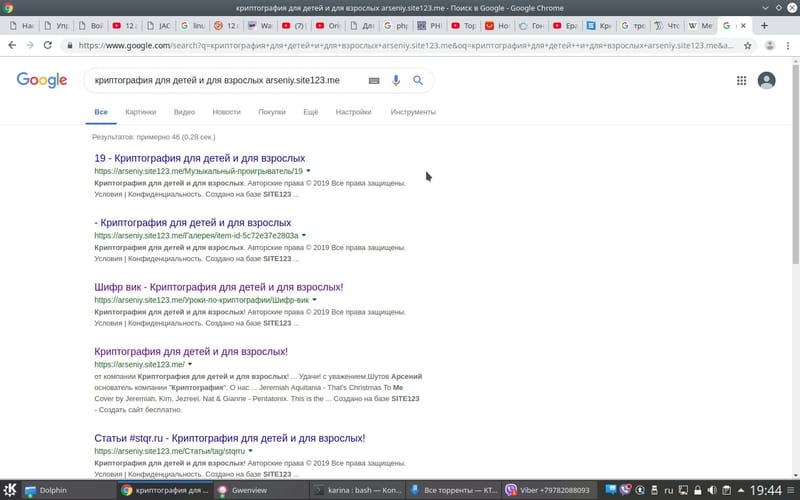Switch to the YouTube tab labeled '12.'
The image size is (800, 500).
pyautogui.click(x=124, y=26)
